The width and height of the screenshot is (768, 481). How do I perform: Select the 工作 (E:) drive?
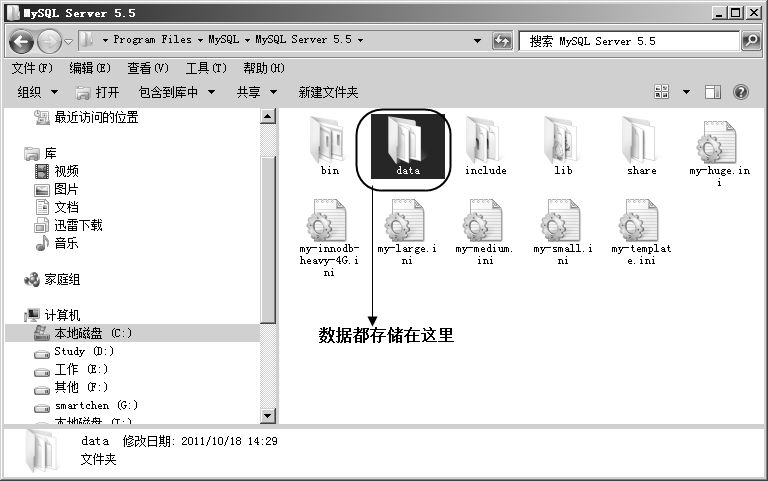pyautogui.click(x=71, y=369)
